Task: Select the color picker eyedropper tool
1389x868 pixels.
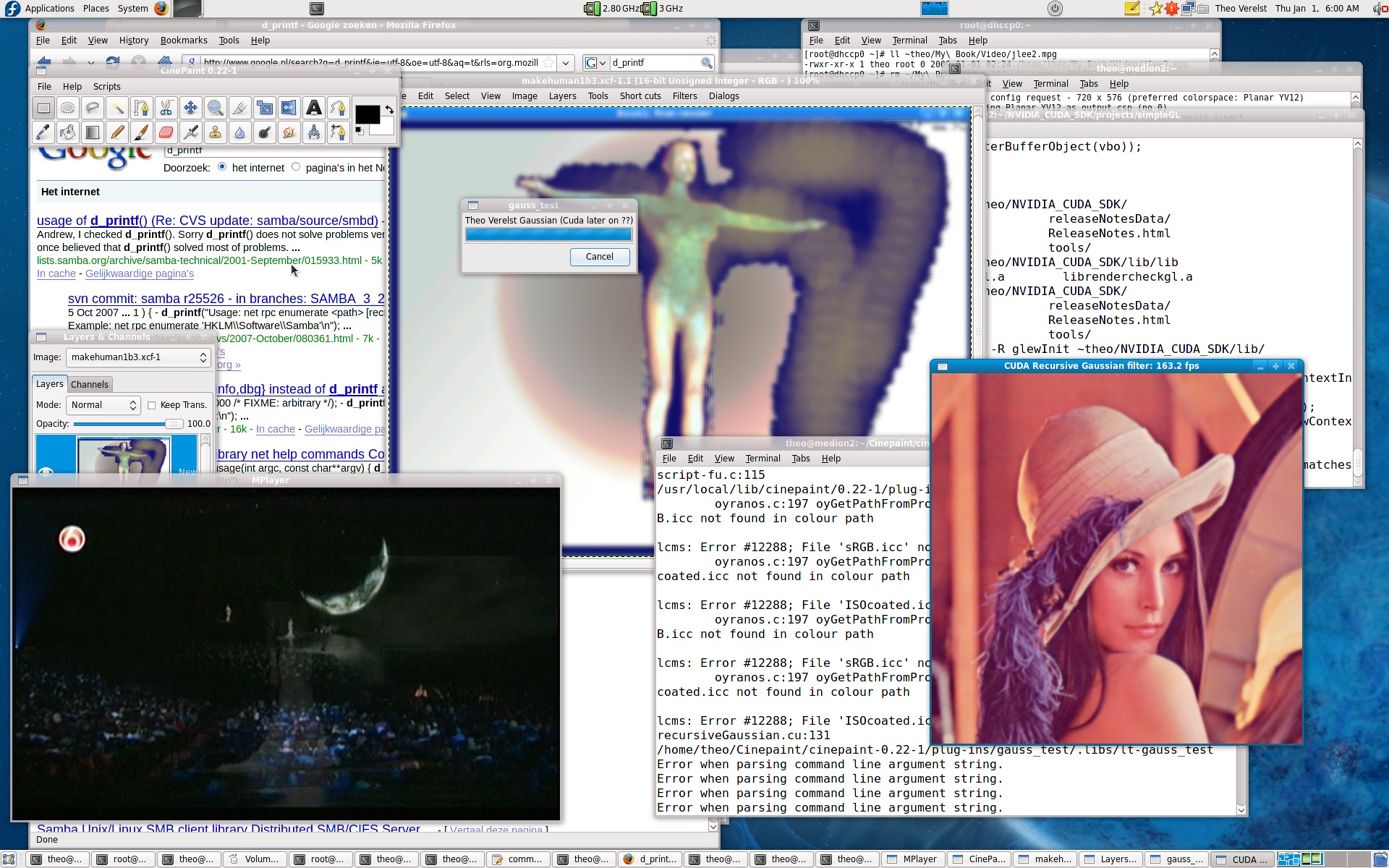Action: pyautogui.click(x=43, y=132)
